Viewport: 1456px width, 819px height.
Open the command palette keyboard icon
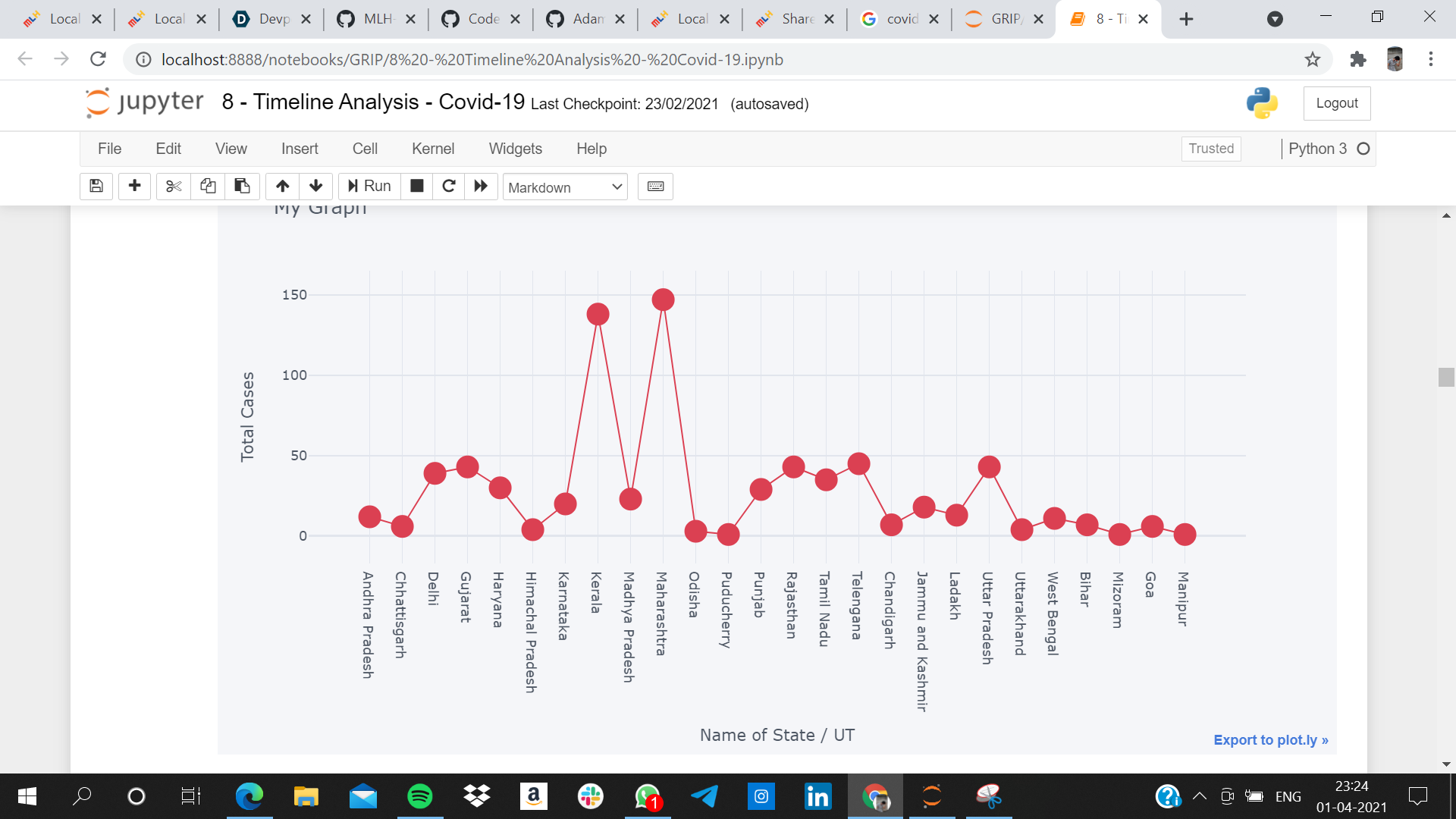(x=655, y=187)
